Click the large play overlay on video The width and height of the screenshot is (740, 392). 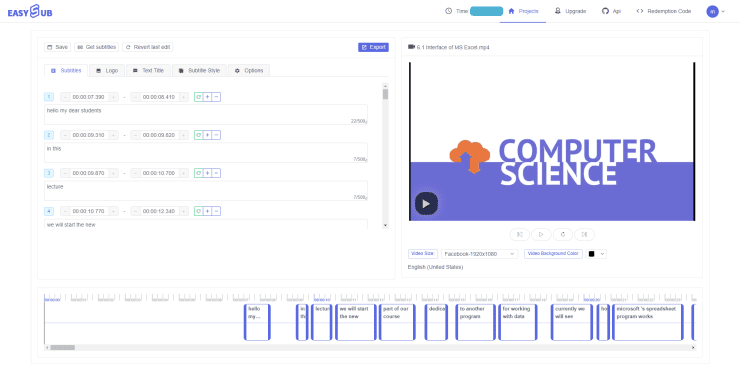click(426, 204)
